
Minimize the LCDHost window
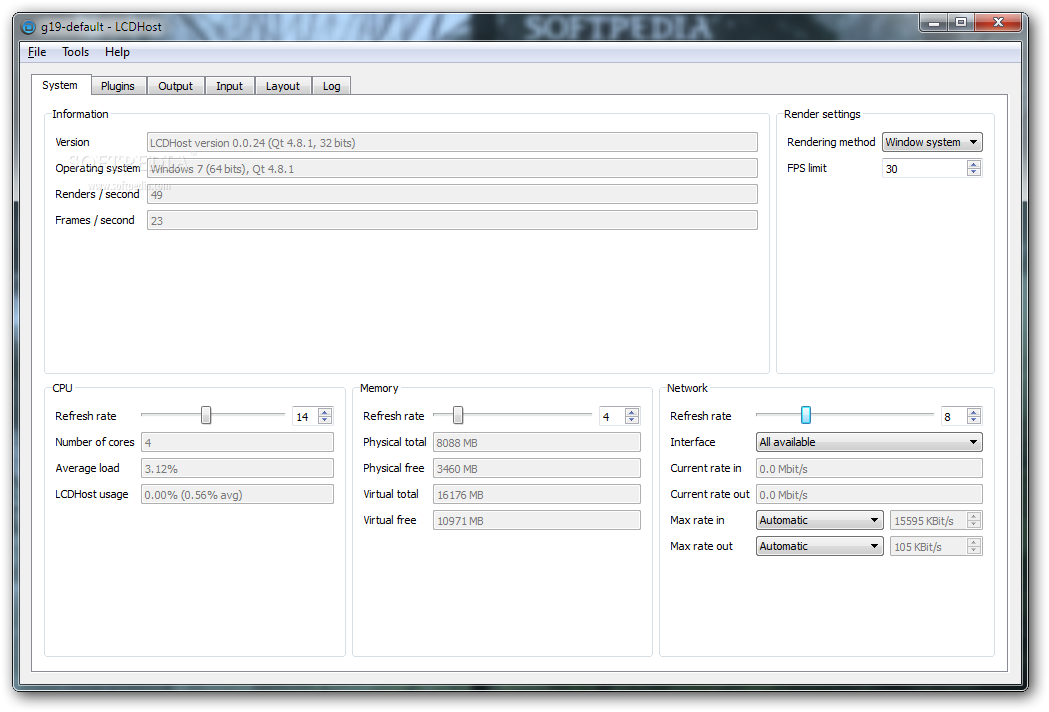pyautogui.click(x=934, y=23)
